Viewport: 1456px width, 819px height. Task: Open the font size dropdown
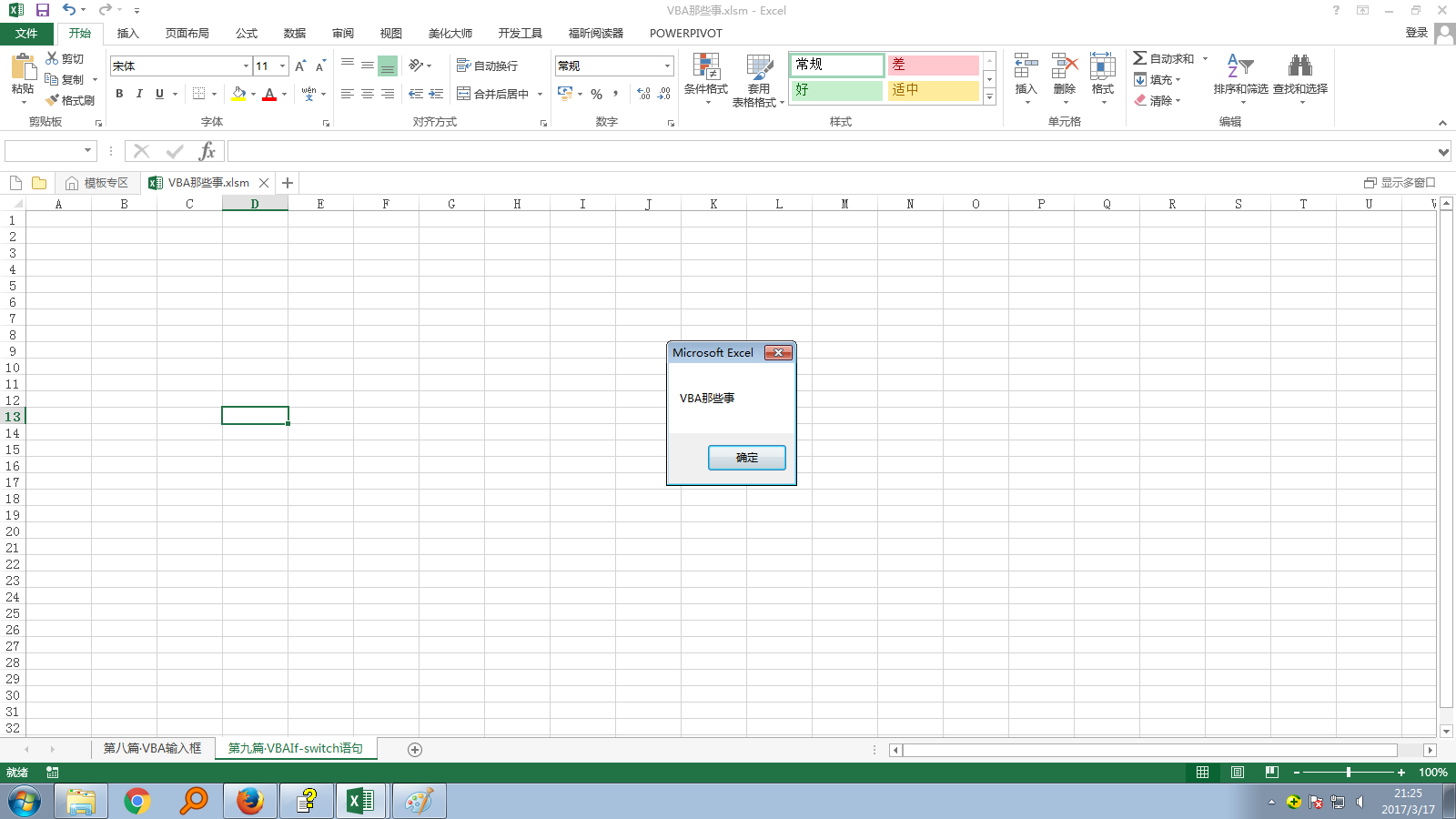tap(282, 66)
